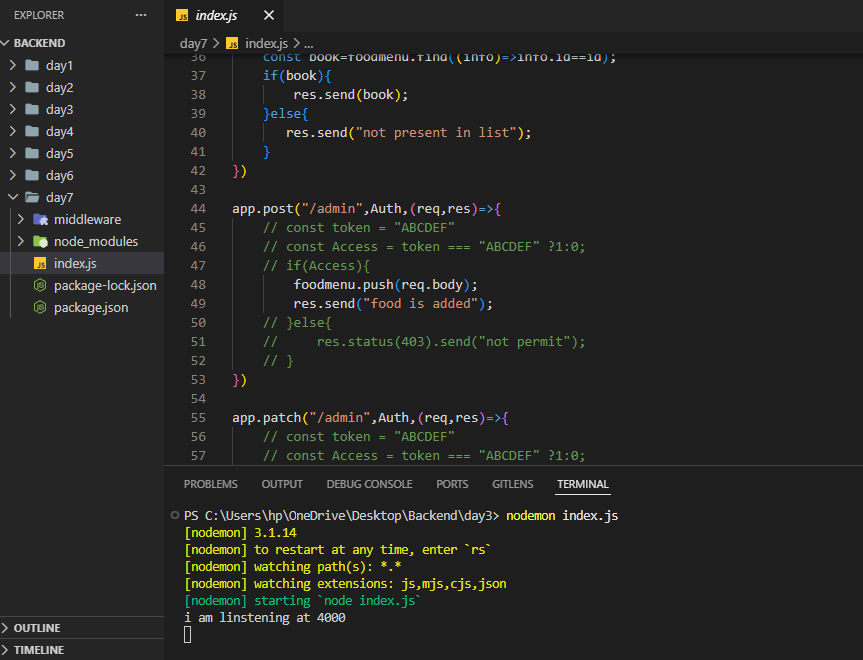
Task: Select the TERMINAL panel tab
Action: 582,484
